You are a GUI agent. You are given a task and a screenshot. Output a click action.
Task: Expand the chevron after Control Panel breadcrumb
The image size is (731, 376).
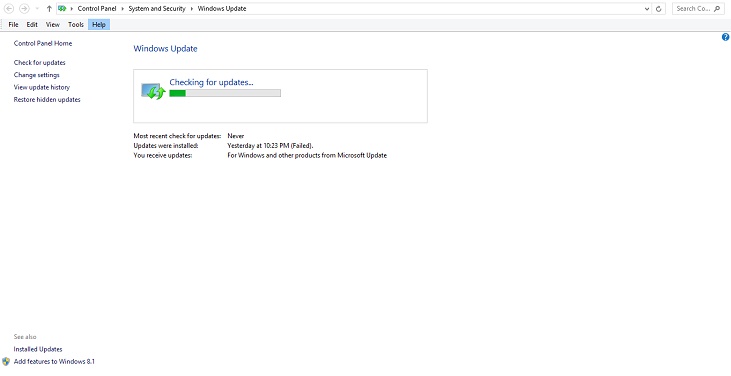pyautogui.click(x=122, y=8)
